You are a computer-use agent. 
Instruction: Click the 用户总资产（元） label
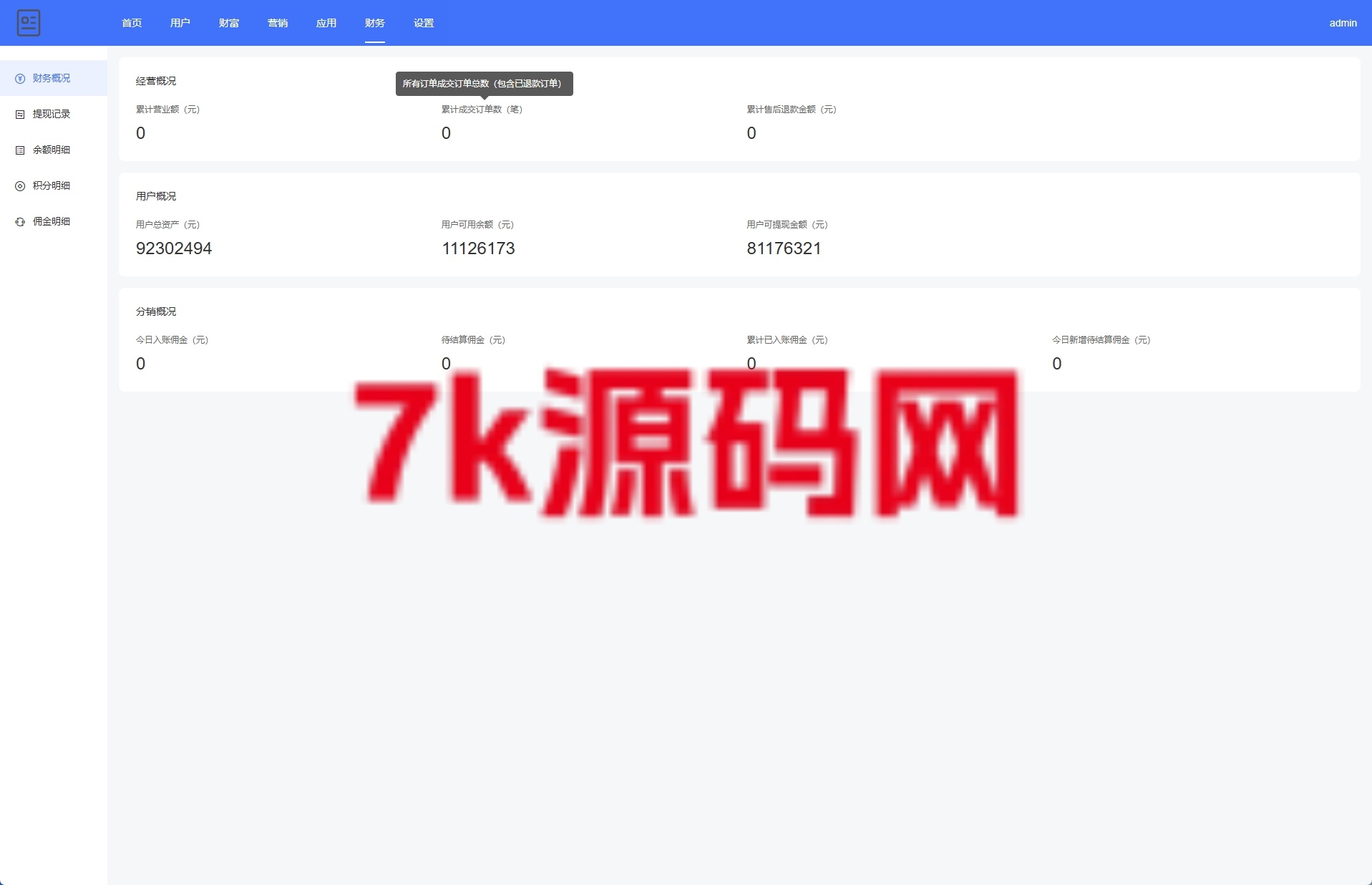pos(168,225)
